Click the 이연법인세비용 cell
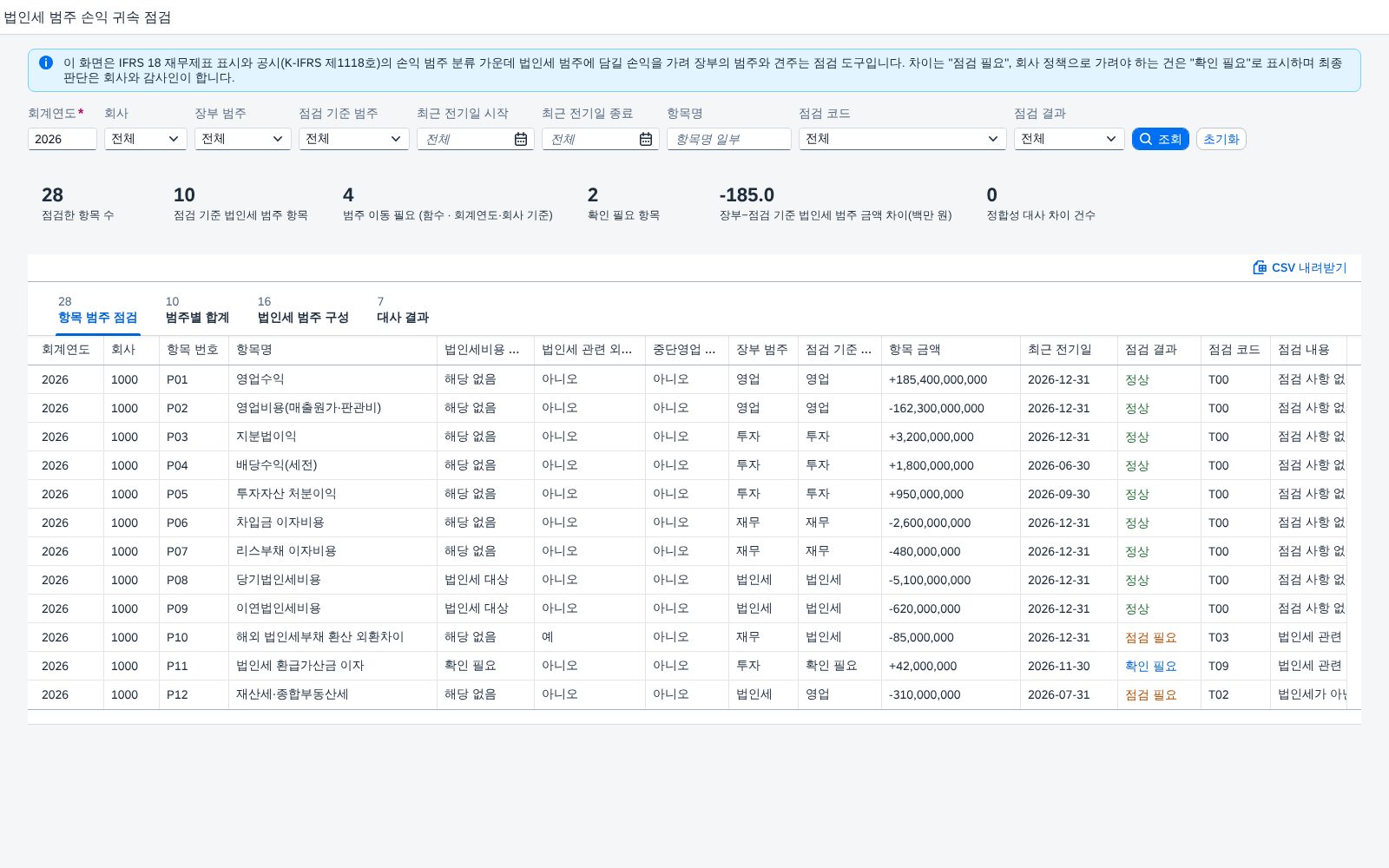 pos(332,608)
